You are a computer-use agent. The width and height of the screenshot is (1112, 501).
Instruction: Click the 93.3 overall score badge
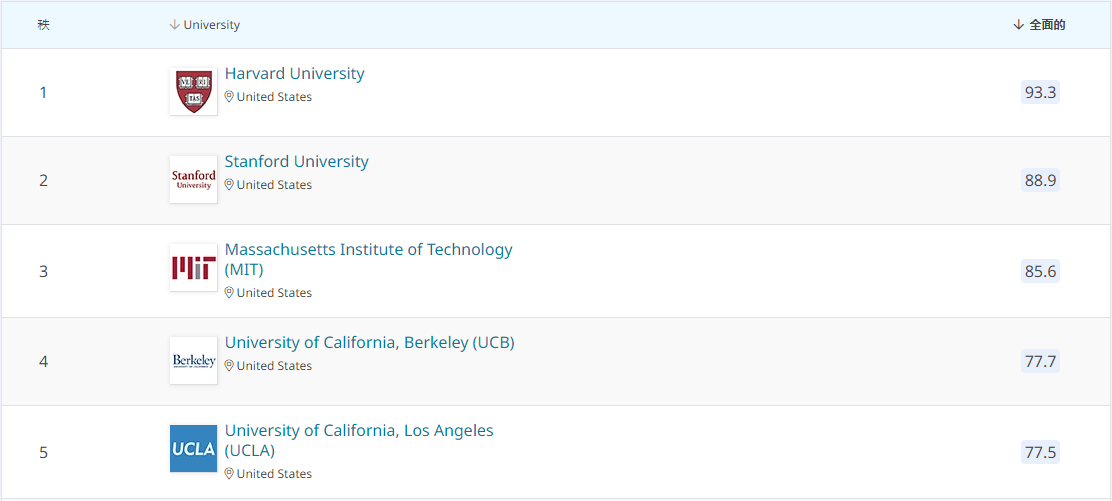point(1040,92)
